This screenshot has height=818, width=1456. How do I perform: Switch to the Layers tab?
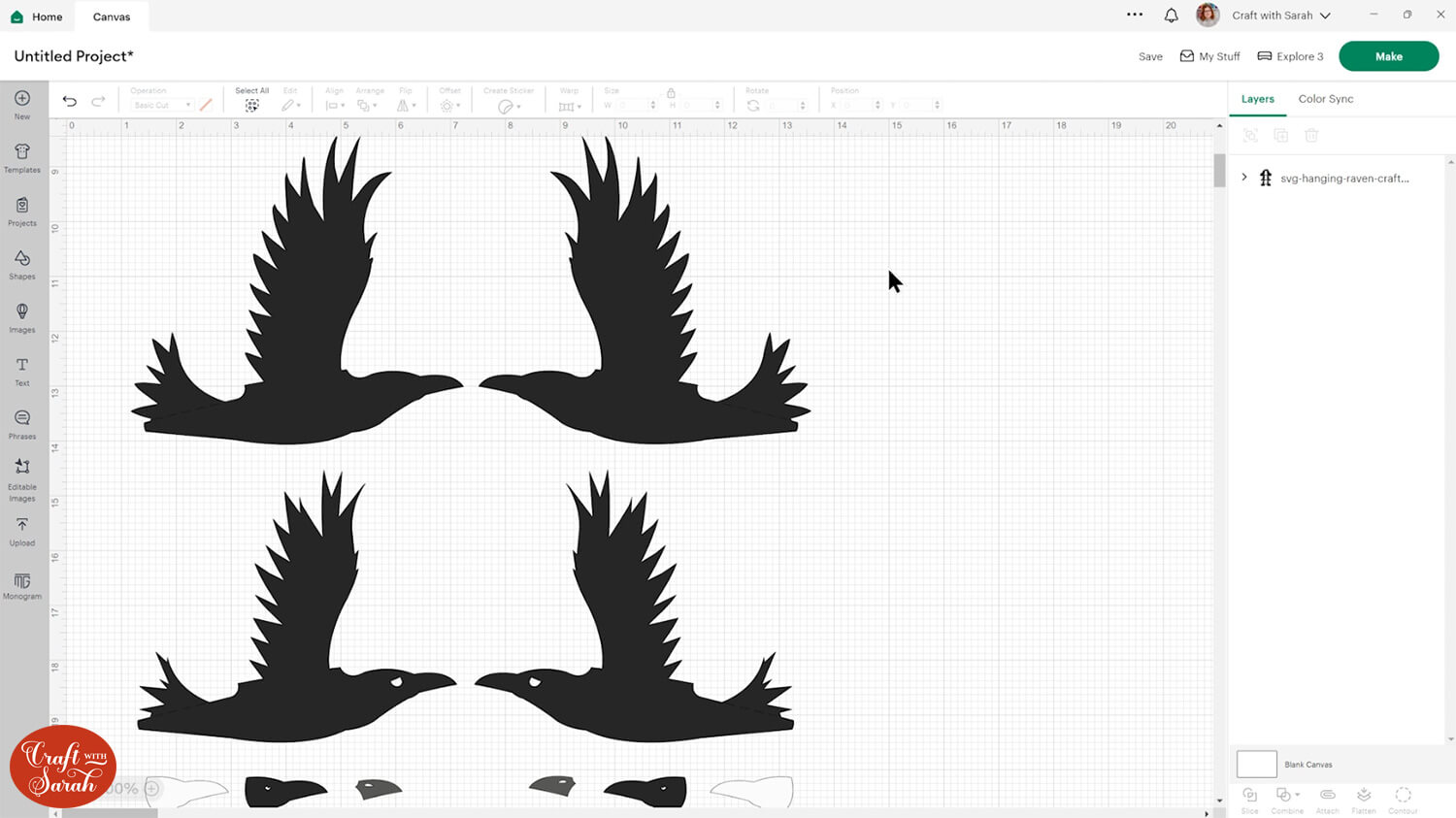(x=1257, y=99)
